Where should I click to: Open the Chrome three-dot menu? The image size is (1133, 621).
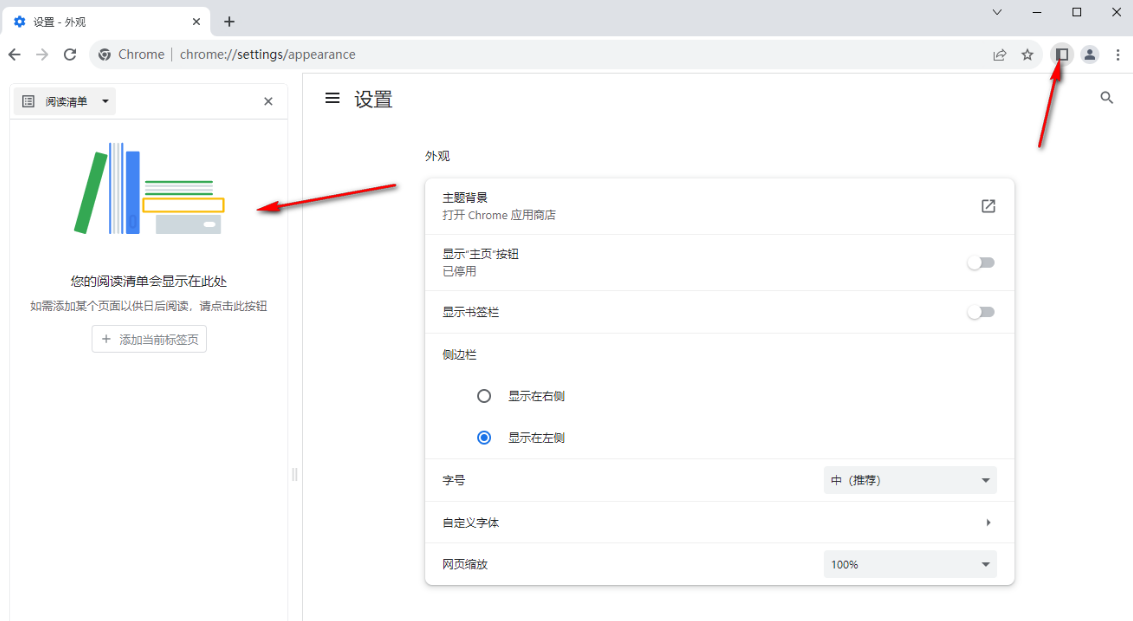pos(1118,54)
